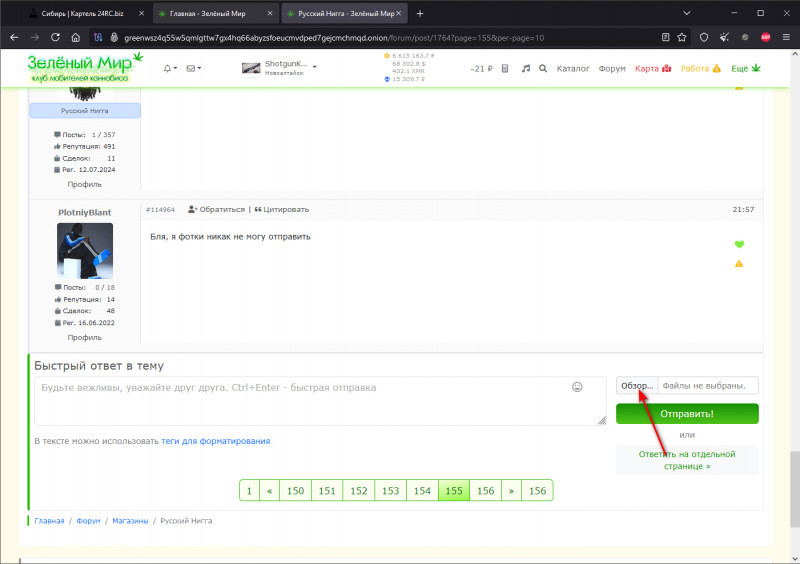Click the calculator icon in the site header
Viewport: 800px width, 564px height.
[505, 69]
